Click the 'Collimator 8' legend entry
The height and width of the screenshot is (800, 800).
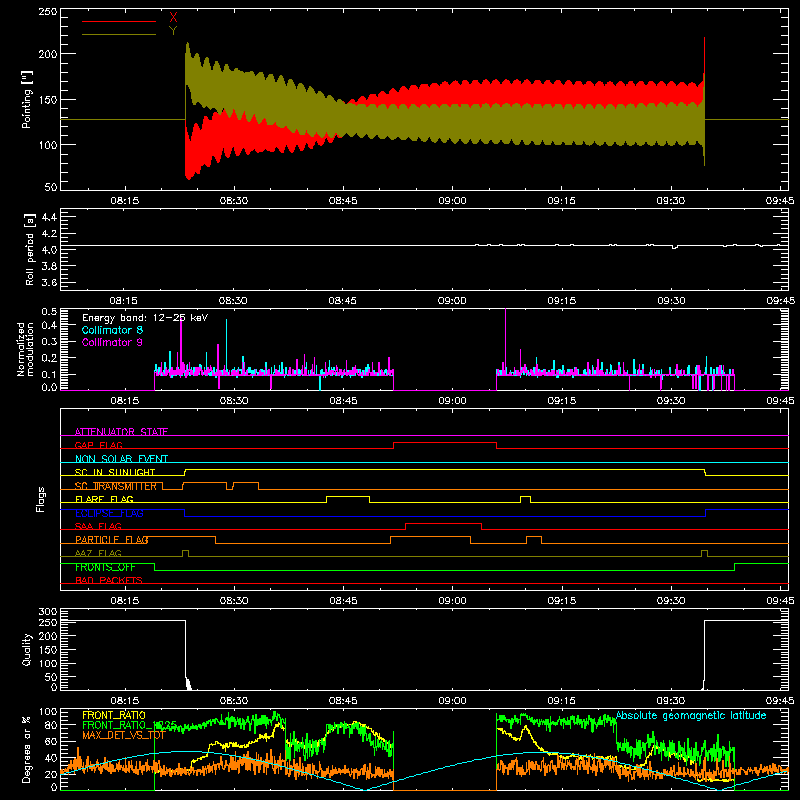point(112,330)
